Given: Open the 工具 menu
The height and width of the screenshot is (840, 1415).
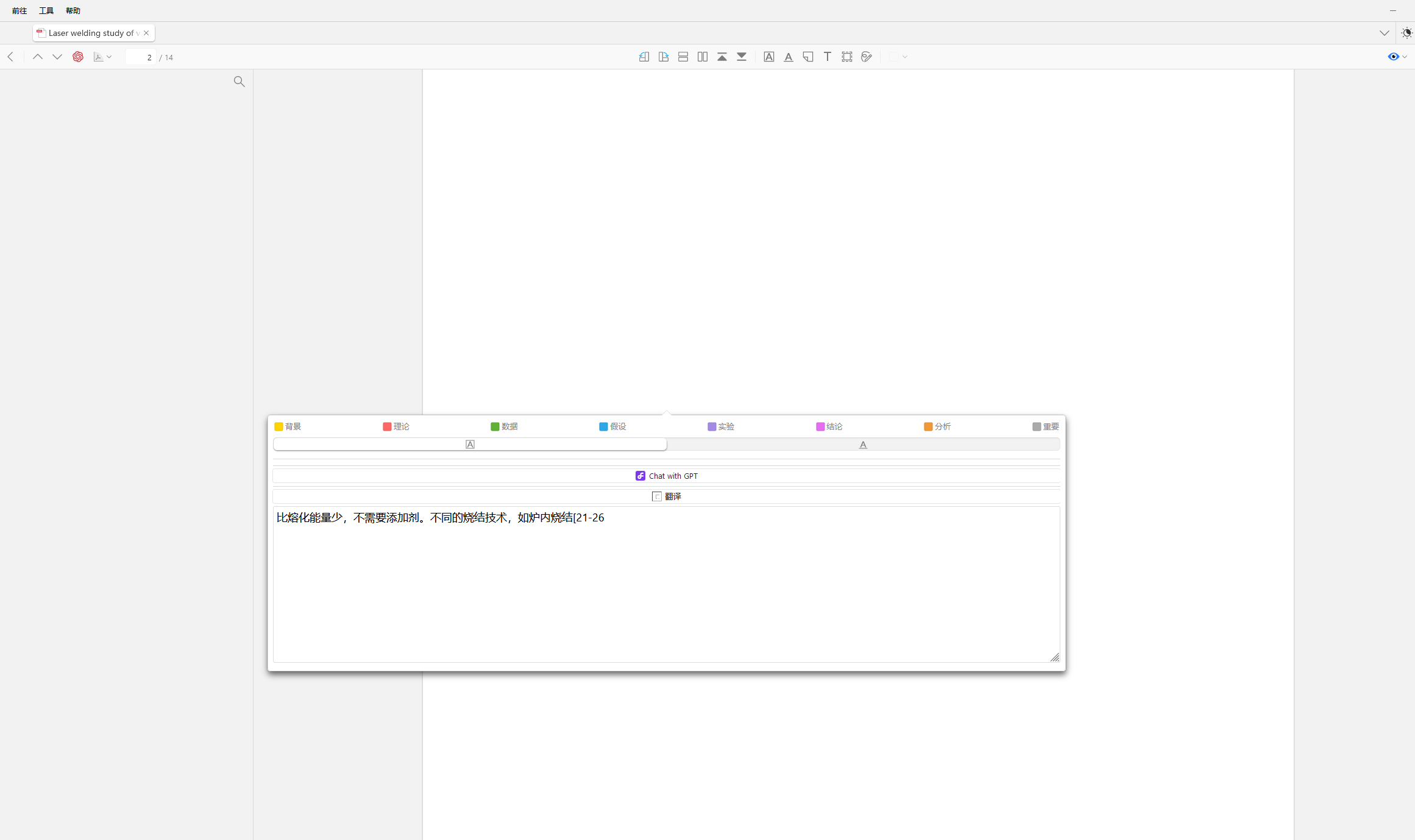Looking at the screenshot, I should click(x=46, y=10).
